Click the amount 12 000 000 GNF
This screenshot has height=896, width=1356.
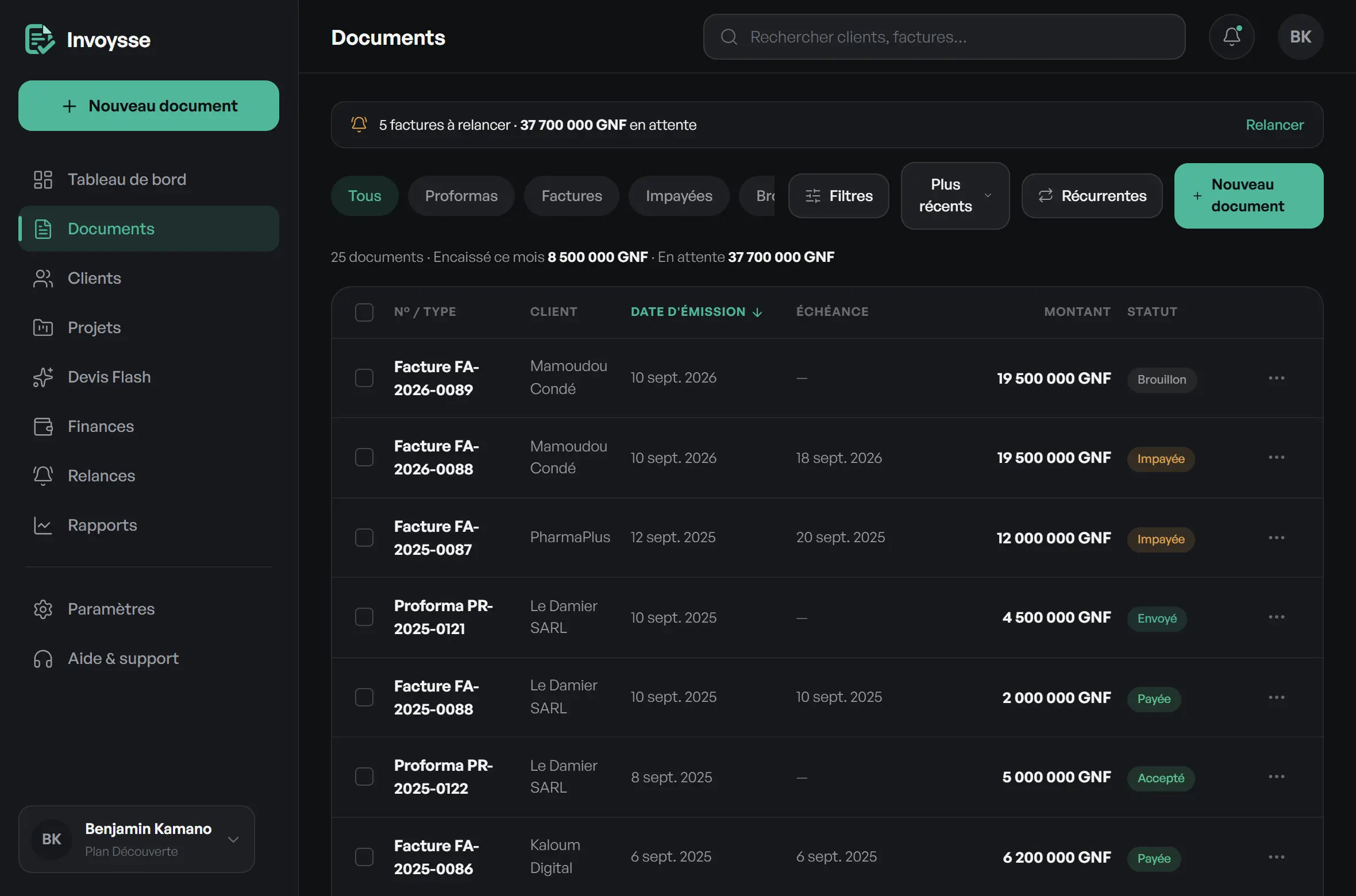[1054, 538]
